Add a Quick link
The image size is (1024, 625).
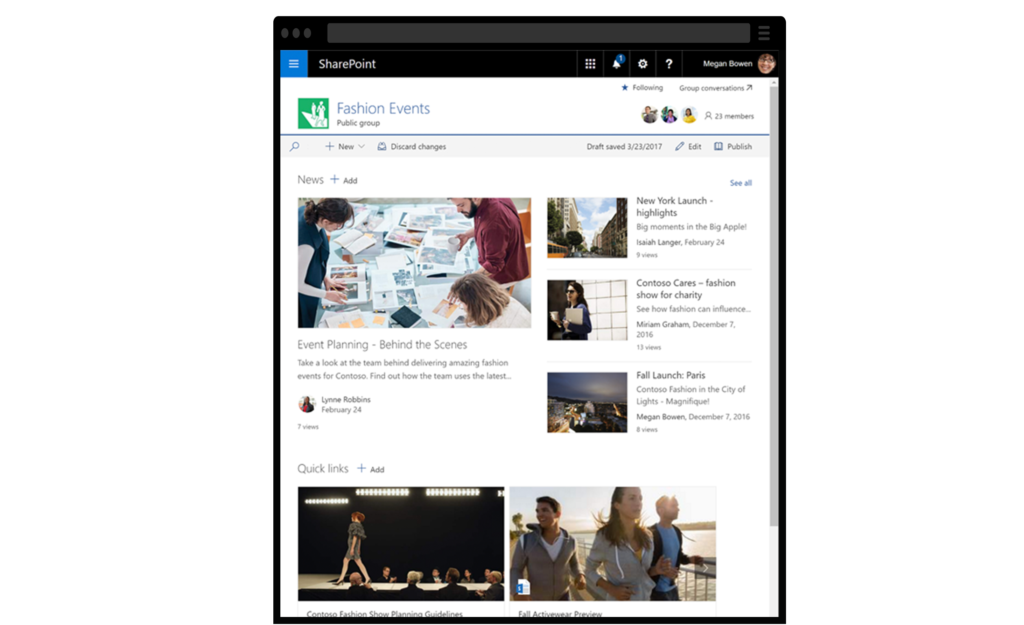370,469
